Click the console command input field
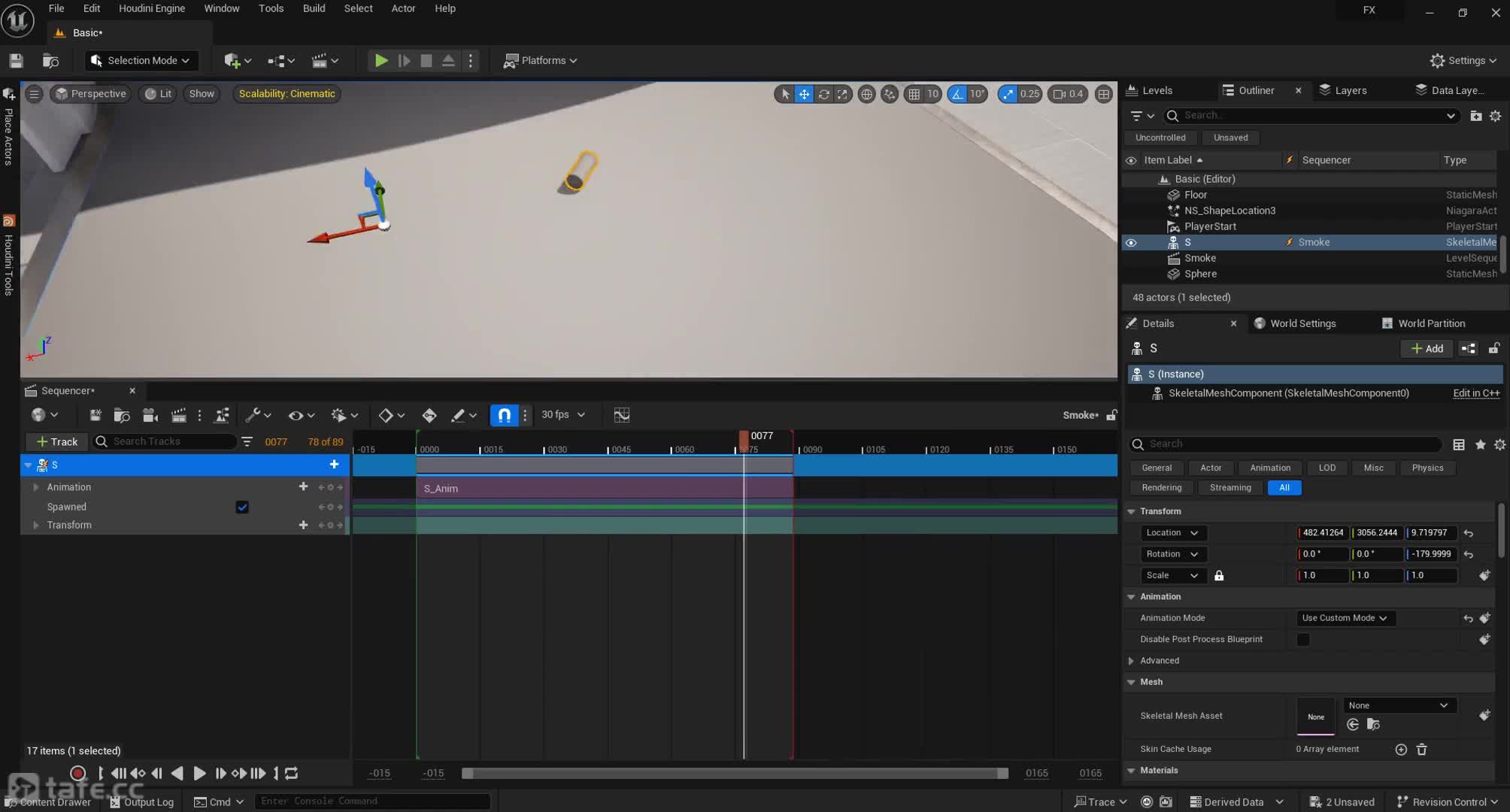Viewport: 1510px width, 812px height. tap(371, 801)
